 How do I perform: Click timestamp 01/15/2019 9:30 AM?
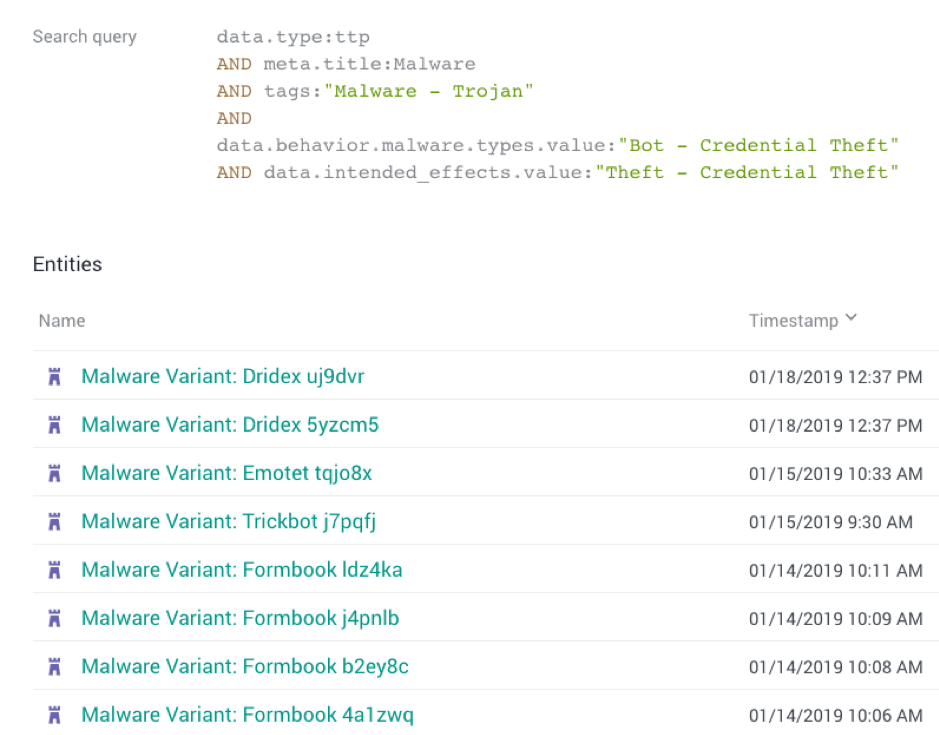click(831, 522)
